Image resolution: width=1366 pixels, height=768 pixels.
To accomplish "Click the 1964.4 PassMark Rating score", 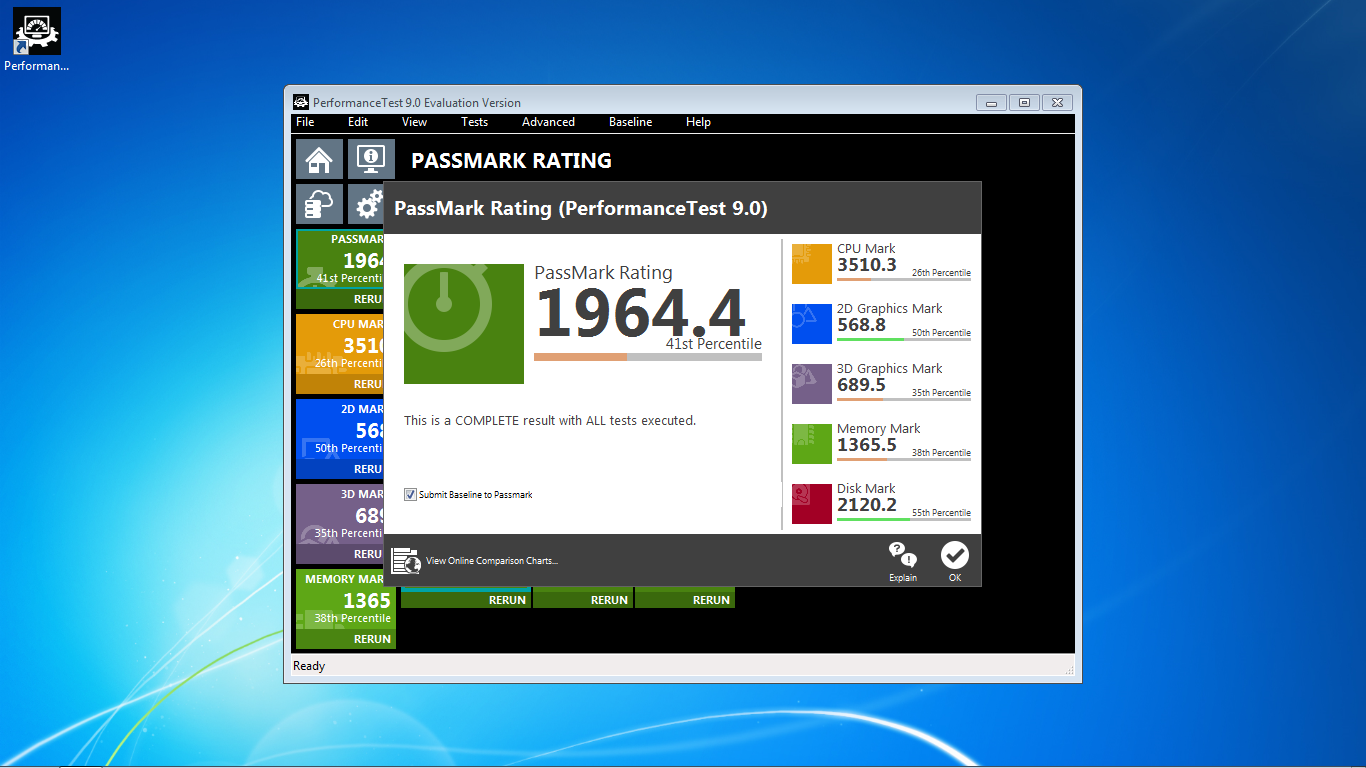I will coord(640,314).
